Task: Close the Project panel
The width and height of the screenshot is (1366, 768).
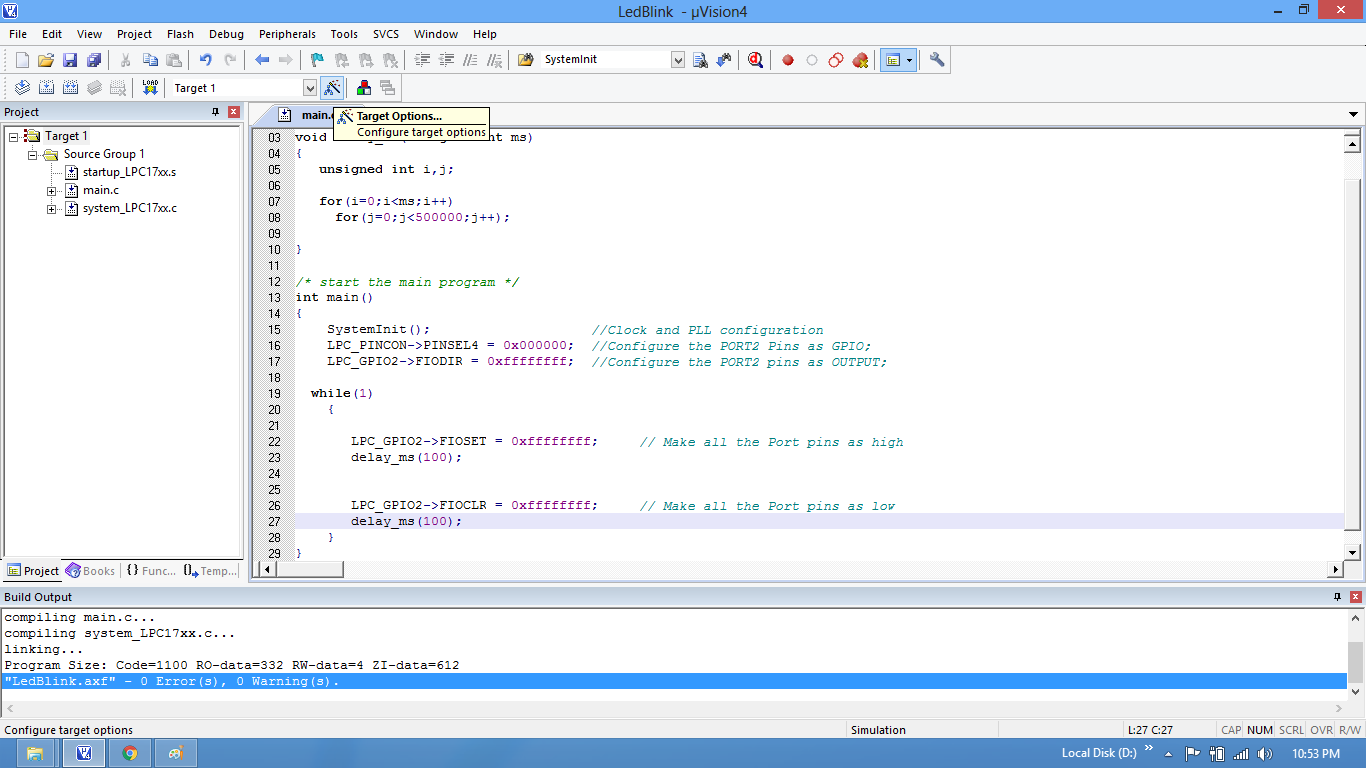Action: point(234,112)
